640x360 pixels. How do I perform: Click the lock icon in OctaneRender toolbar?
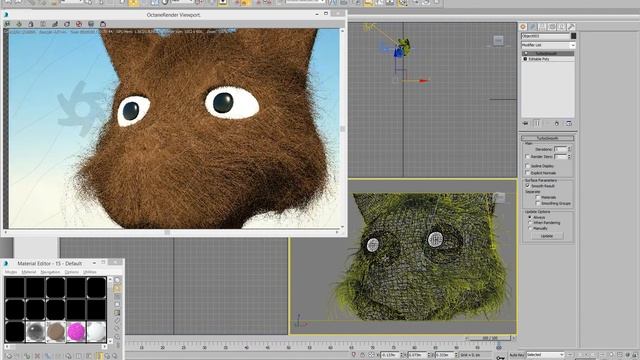click(31, 24)
